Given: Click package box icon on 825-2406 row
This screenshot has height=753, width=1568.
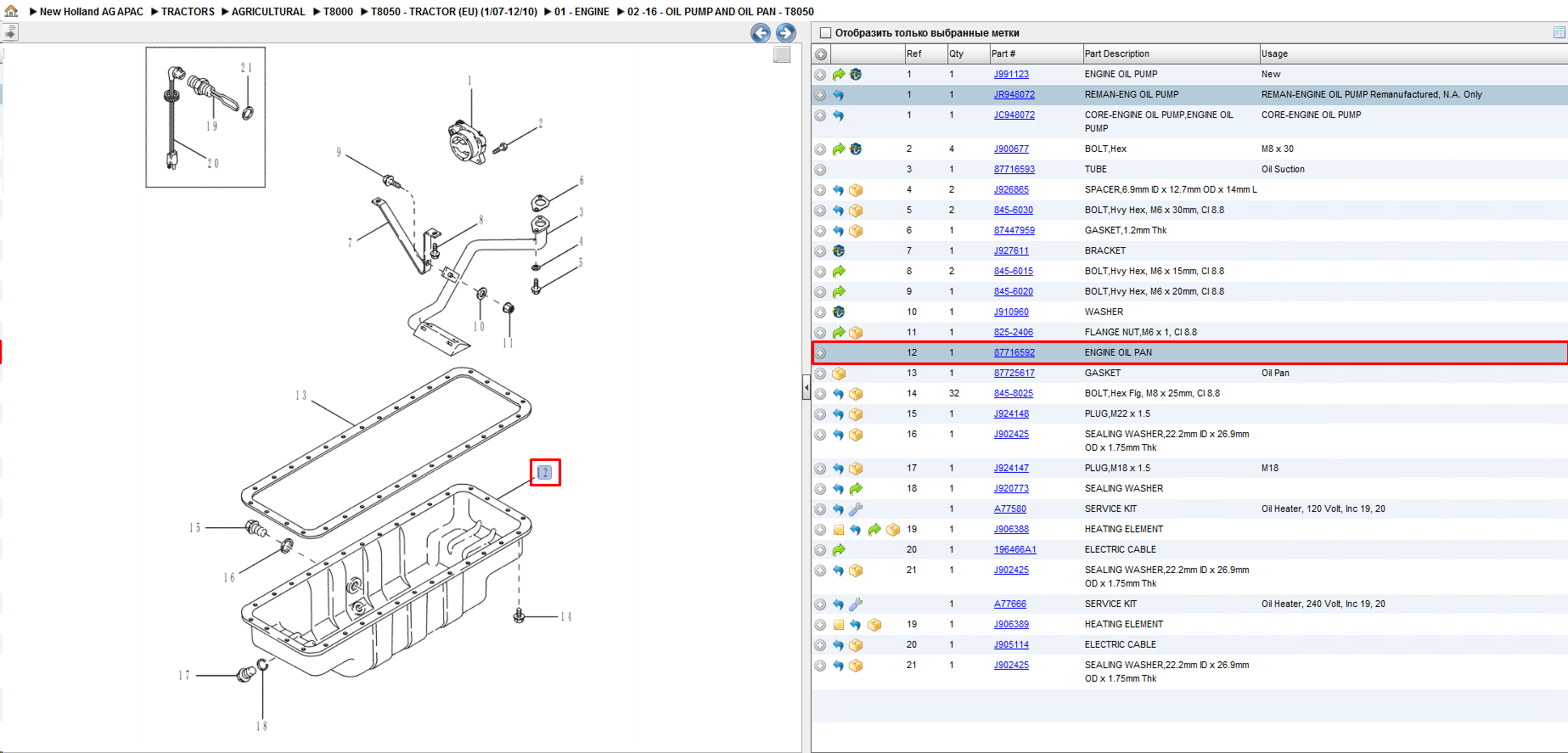Looking at the screenshot, I should coord(856,333).
